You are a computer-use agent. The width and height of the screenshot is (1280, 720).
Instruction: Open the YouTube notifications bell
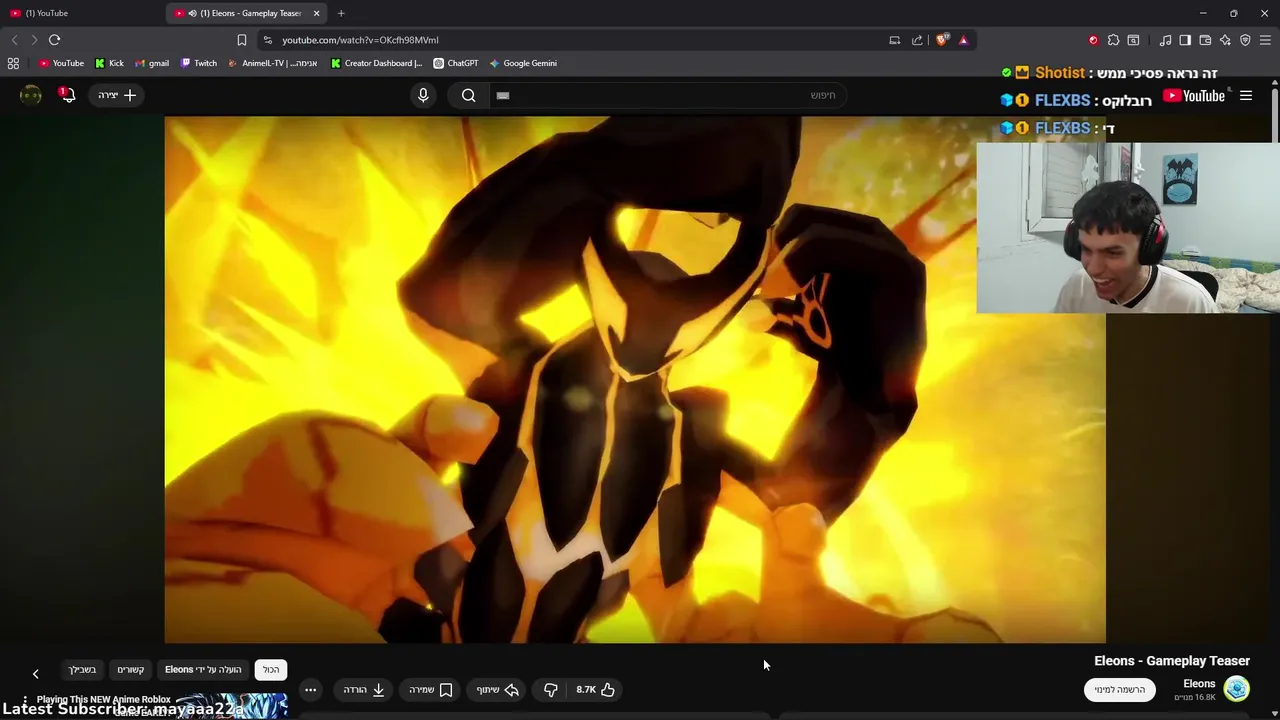point(67,95)
